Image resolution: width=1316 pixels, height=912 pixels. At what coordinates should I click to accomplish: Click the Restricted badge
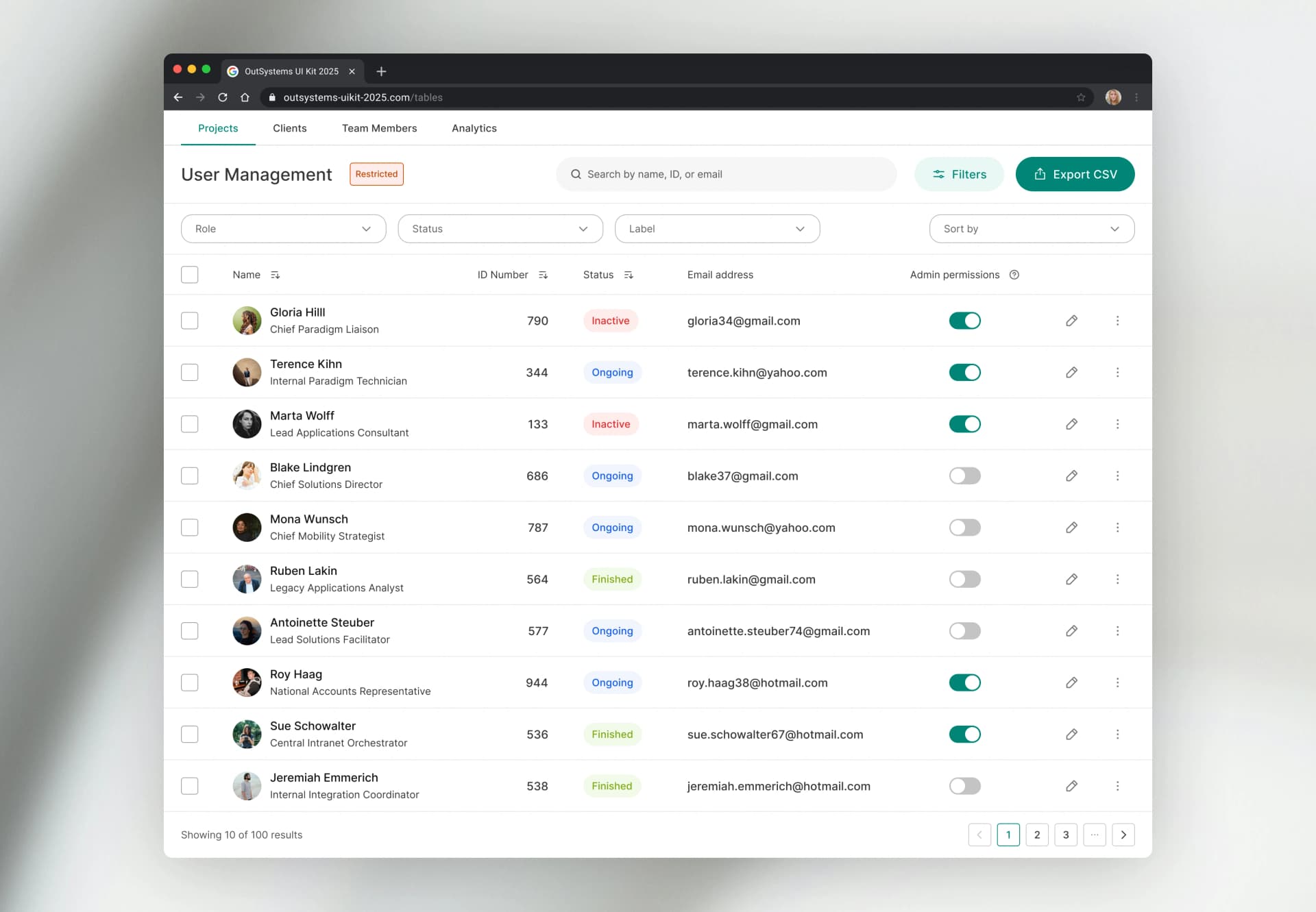tap(376, 174)
